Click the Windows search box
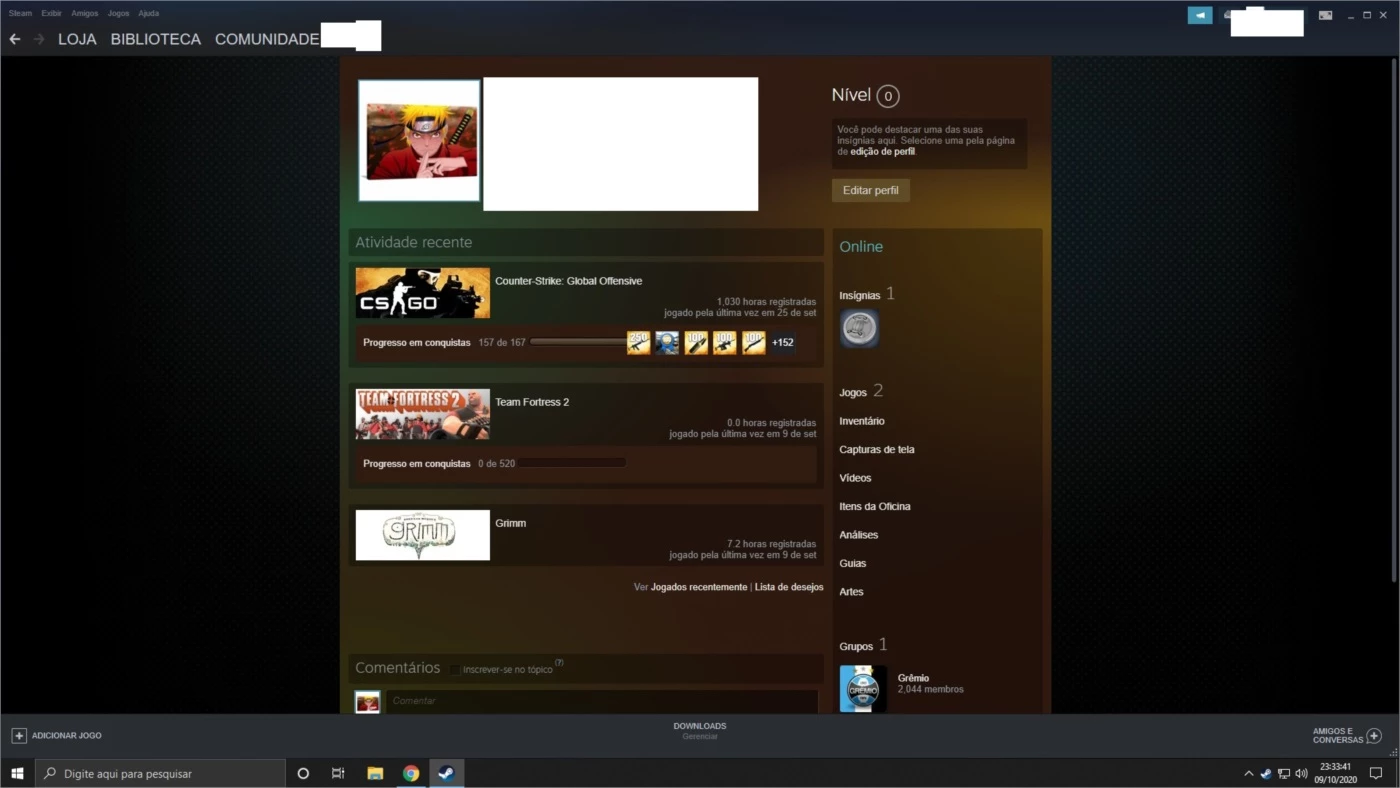The image size is (1400, 788). (160, 773)
